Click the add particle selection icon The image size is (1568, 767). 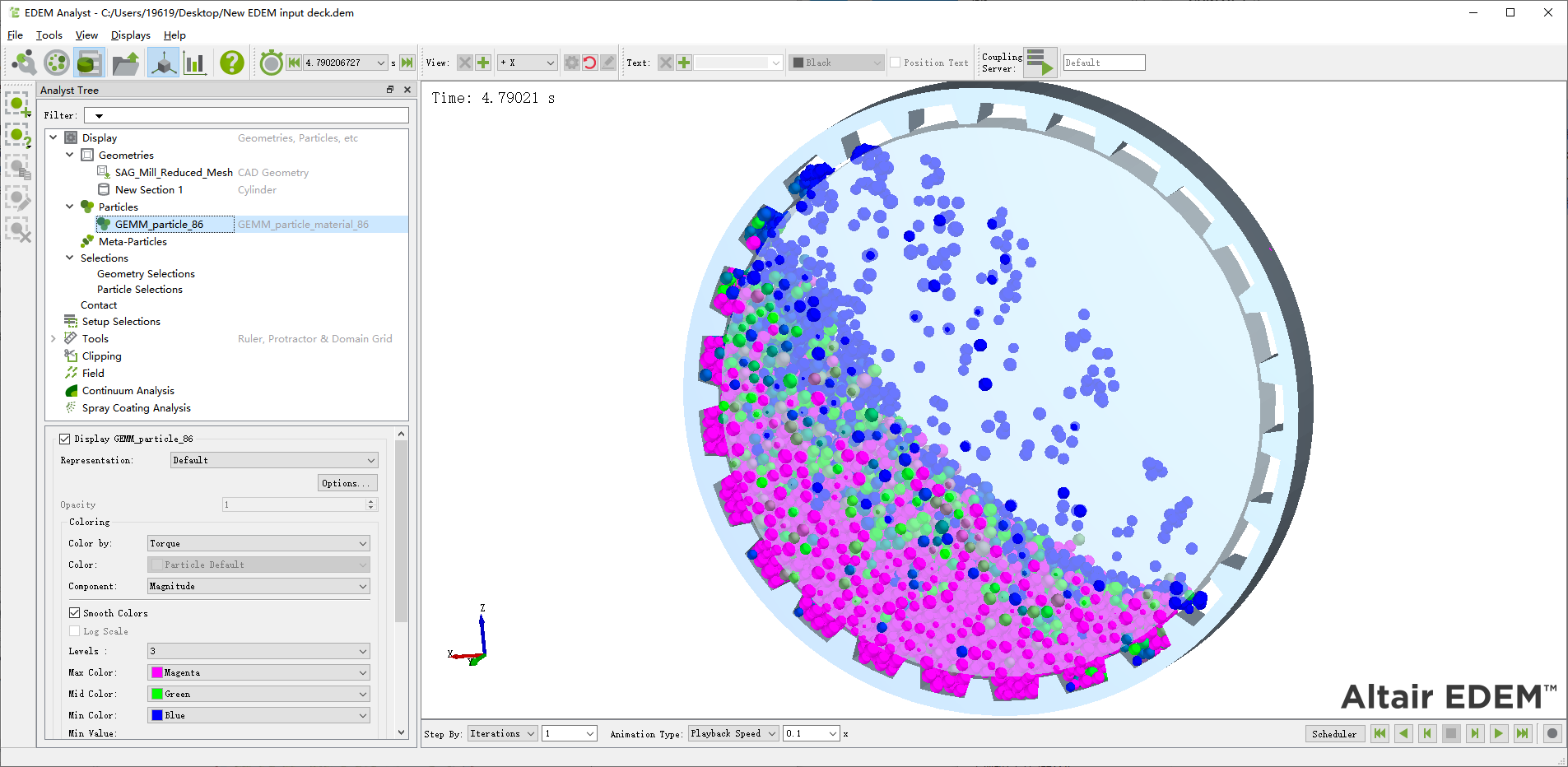[x=17, y=105]
